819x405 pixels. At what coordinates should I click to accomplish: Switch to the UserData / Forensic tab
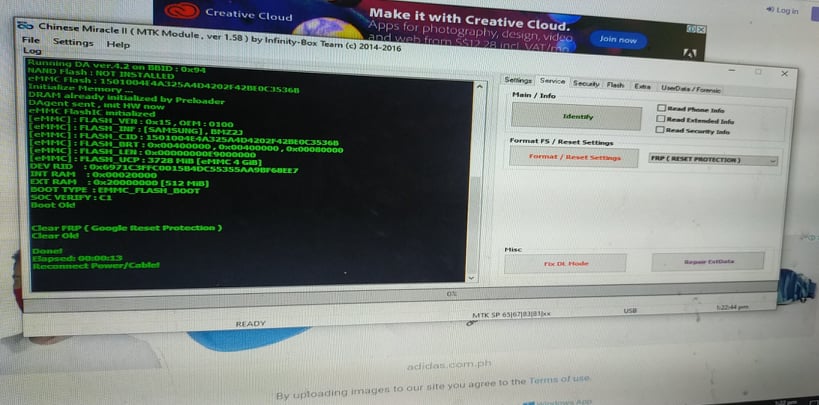[691, 89]
